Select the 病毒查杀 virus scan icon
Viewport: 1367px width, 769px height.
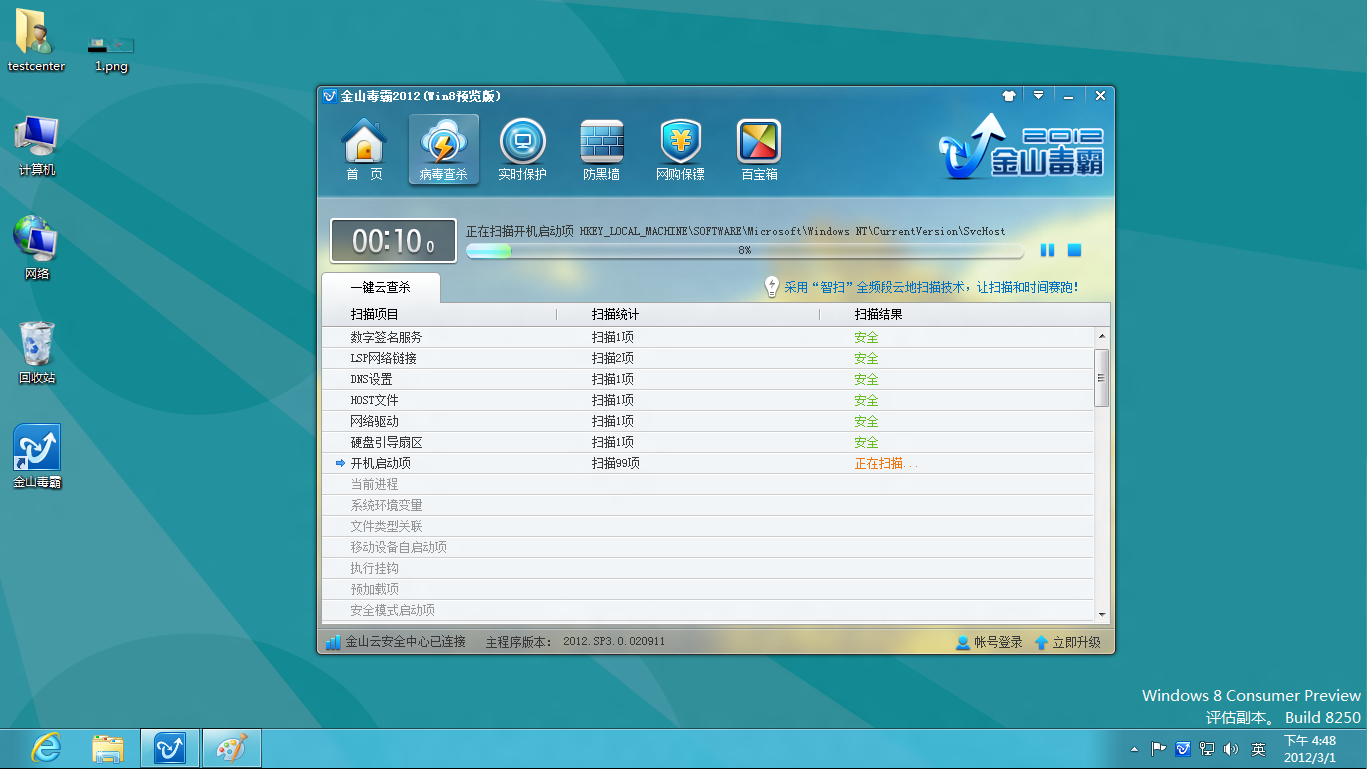[x=443, y=150]
